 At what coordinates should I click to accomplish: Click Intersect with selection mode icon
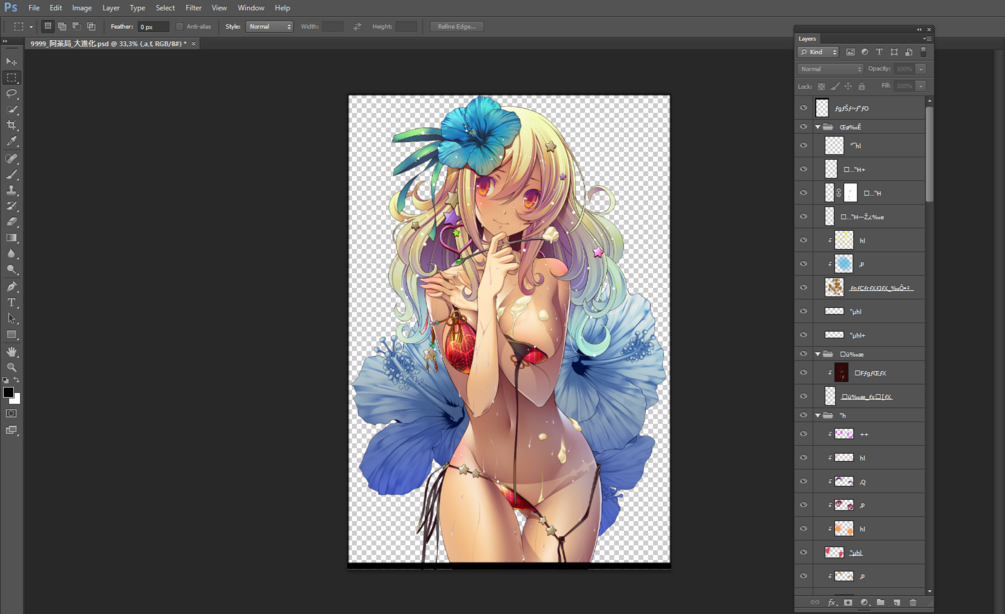click(91, 26)
